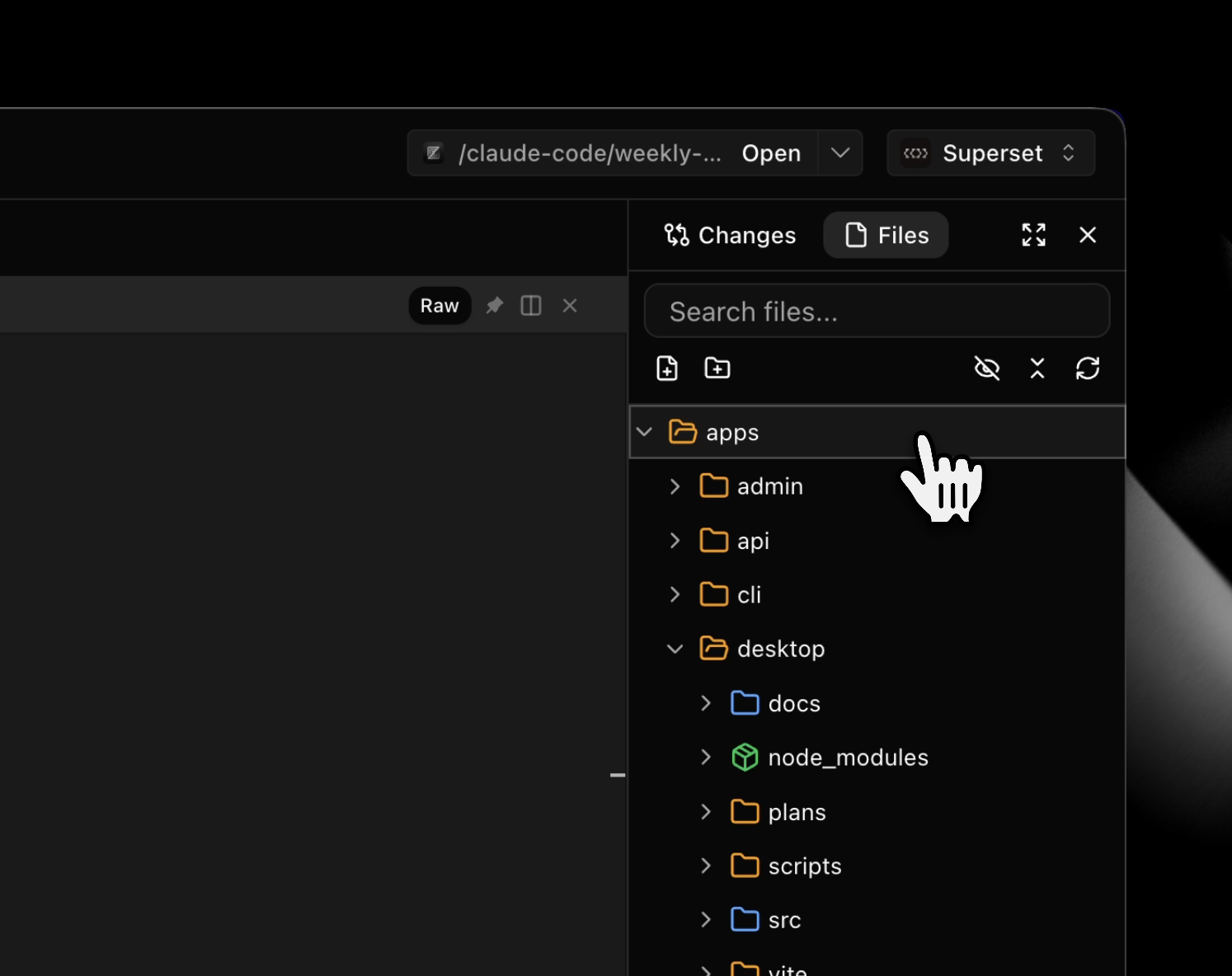Collapse the desktop folder chevron
Screen dimensions: 1232x976
(675, 649)
